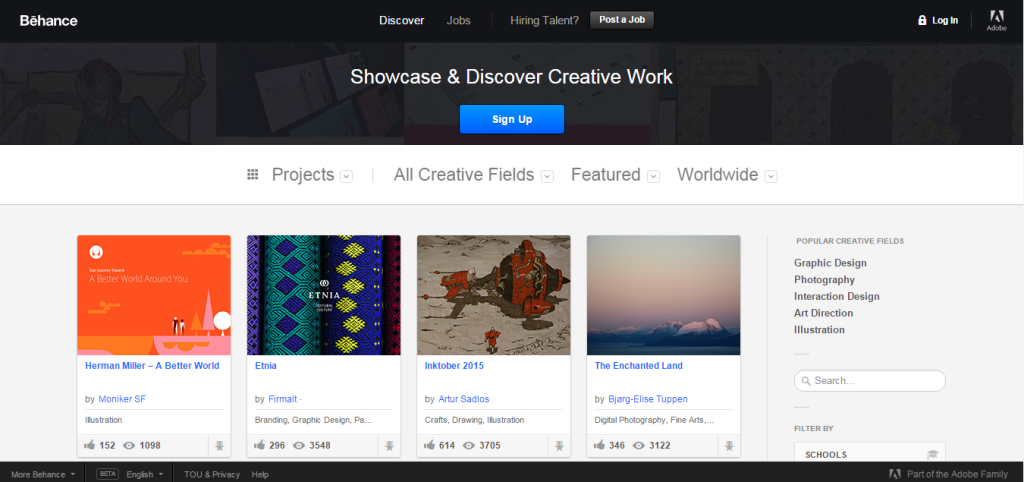This screenshot has height=482, width=1024.
Task: Click the pin icon on The Enchanted Land card
Action: coord(729,445)
